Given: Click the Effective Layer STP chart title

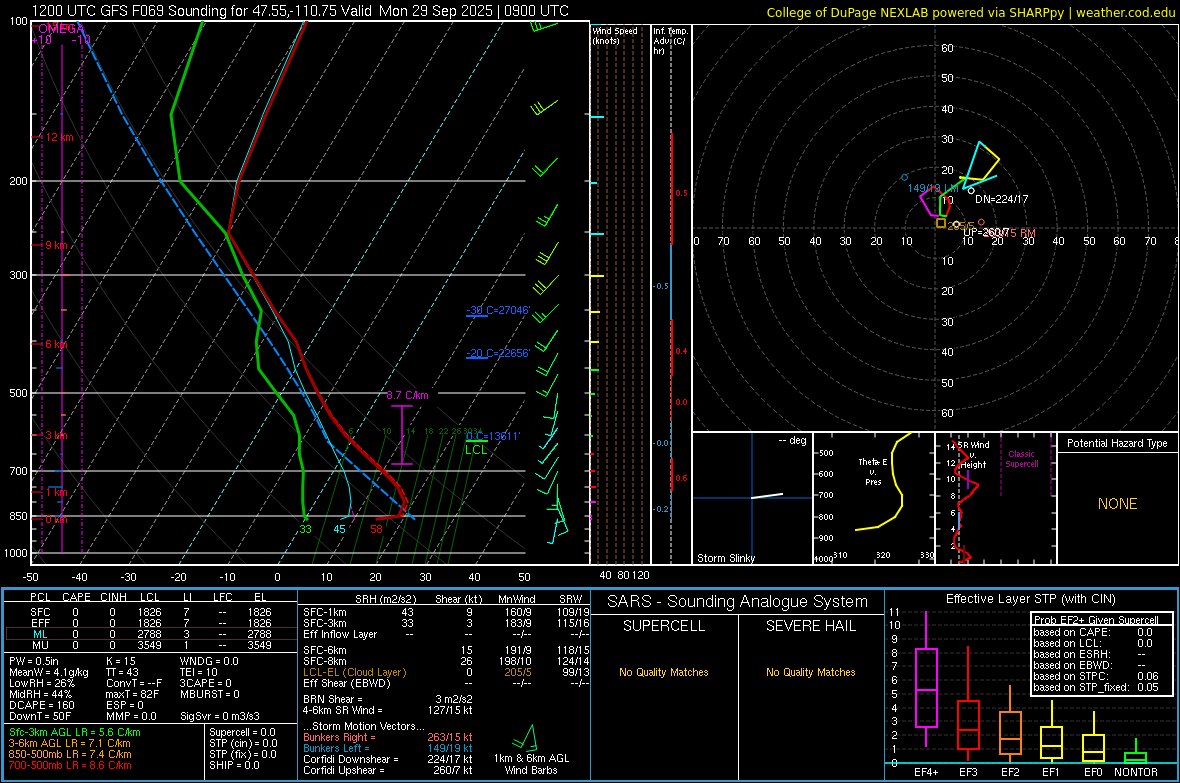Looking at the screenshot, I should [x=1030, y=599].
